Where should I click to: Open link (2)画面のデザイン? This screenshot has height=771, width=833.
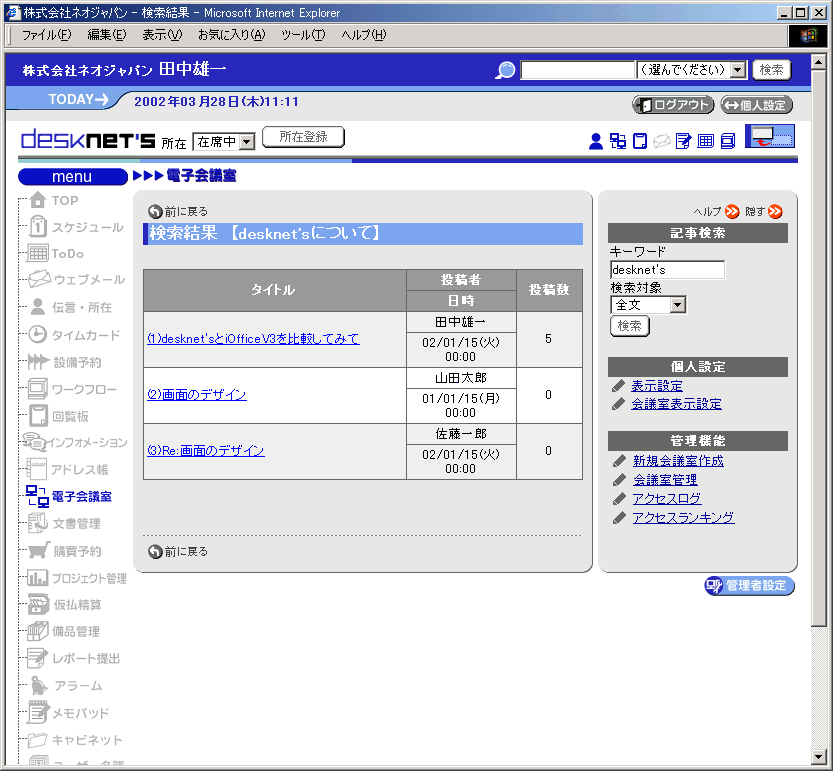pyautogui.click(x=197, y=394)
